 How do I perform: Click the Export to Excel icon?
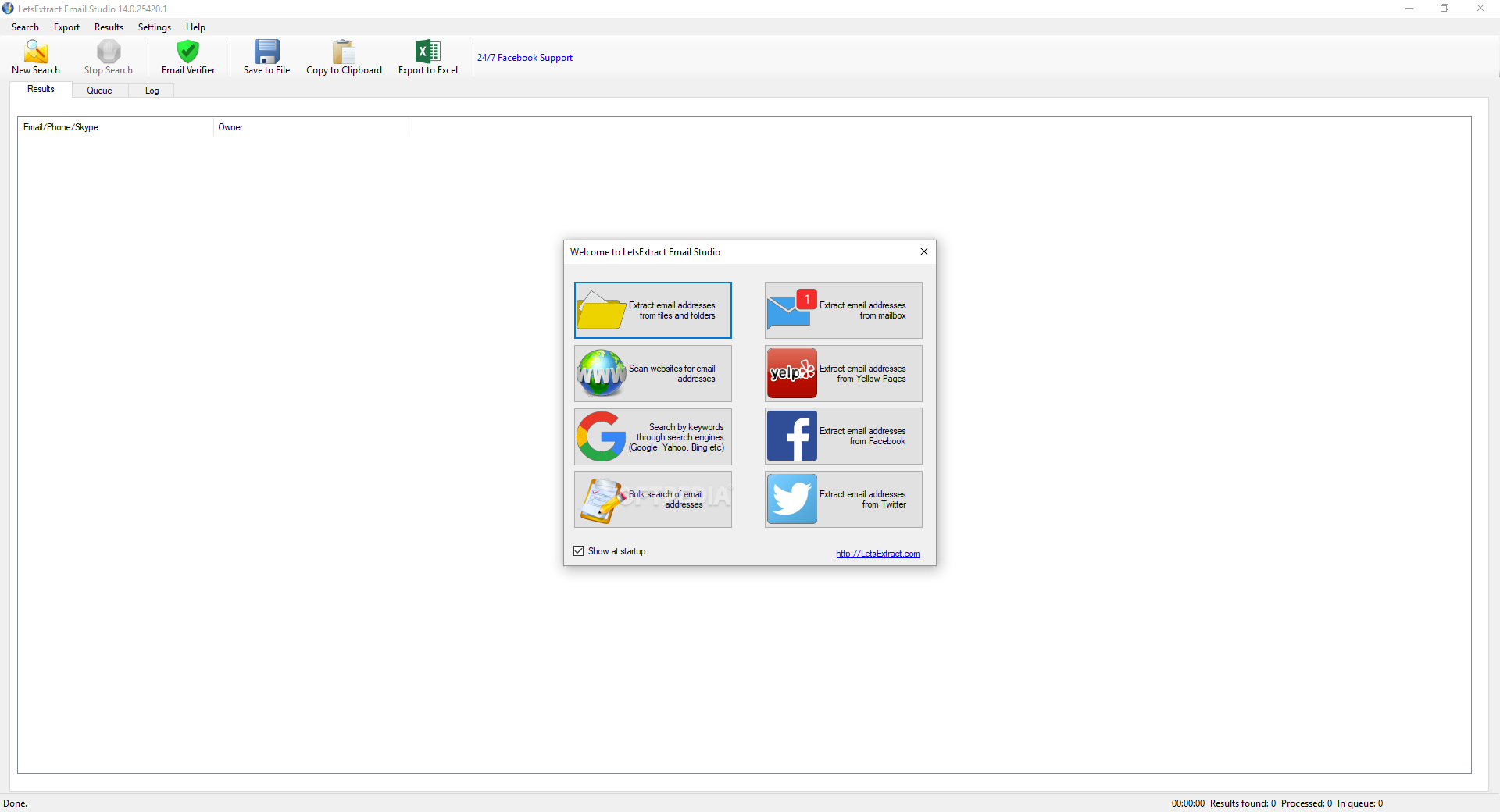(428, 52)
